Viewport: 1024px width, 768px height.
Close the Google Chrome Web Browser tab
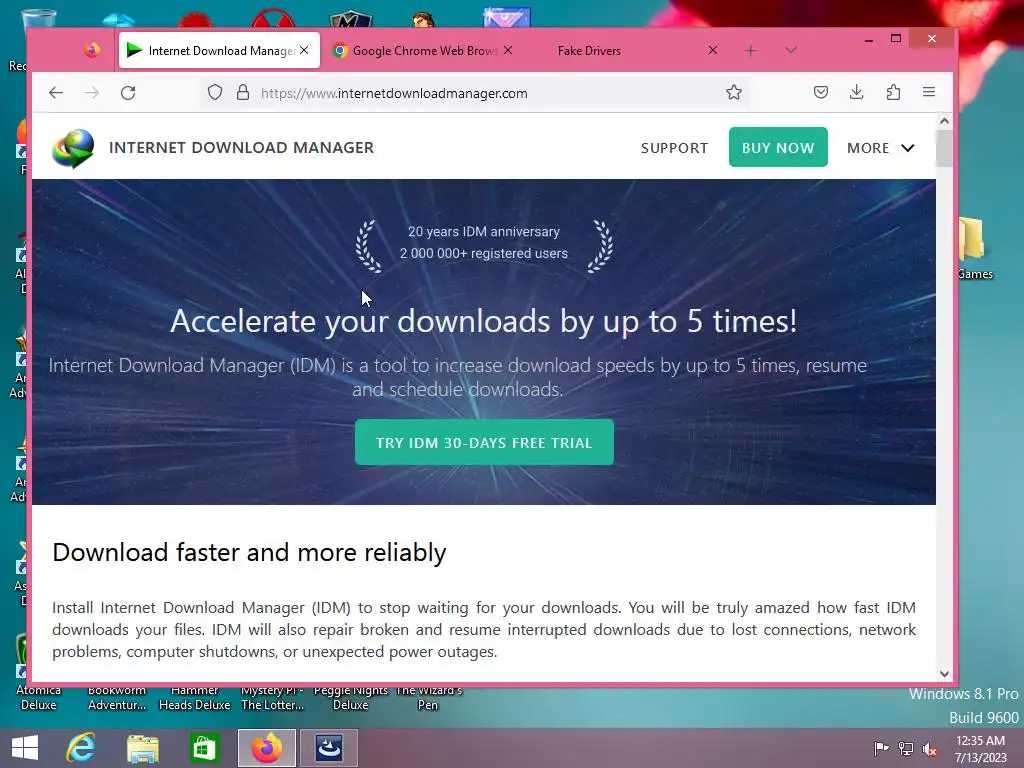pos(508,50)
